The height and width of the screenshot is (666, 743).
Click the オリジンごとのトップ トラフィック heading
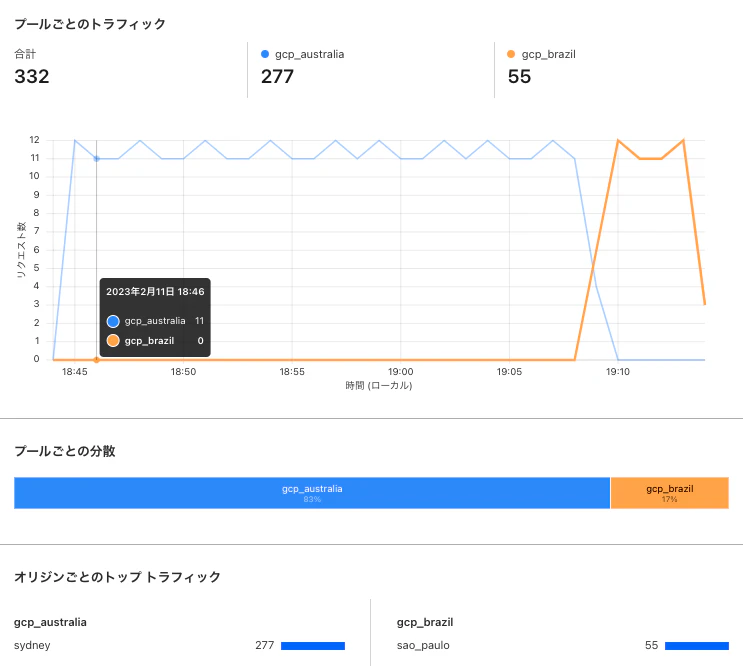tap(118, 577)
